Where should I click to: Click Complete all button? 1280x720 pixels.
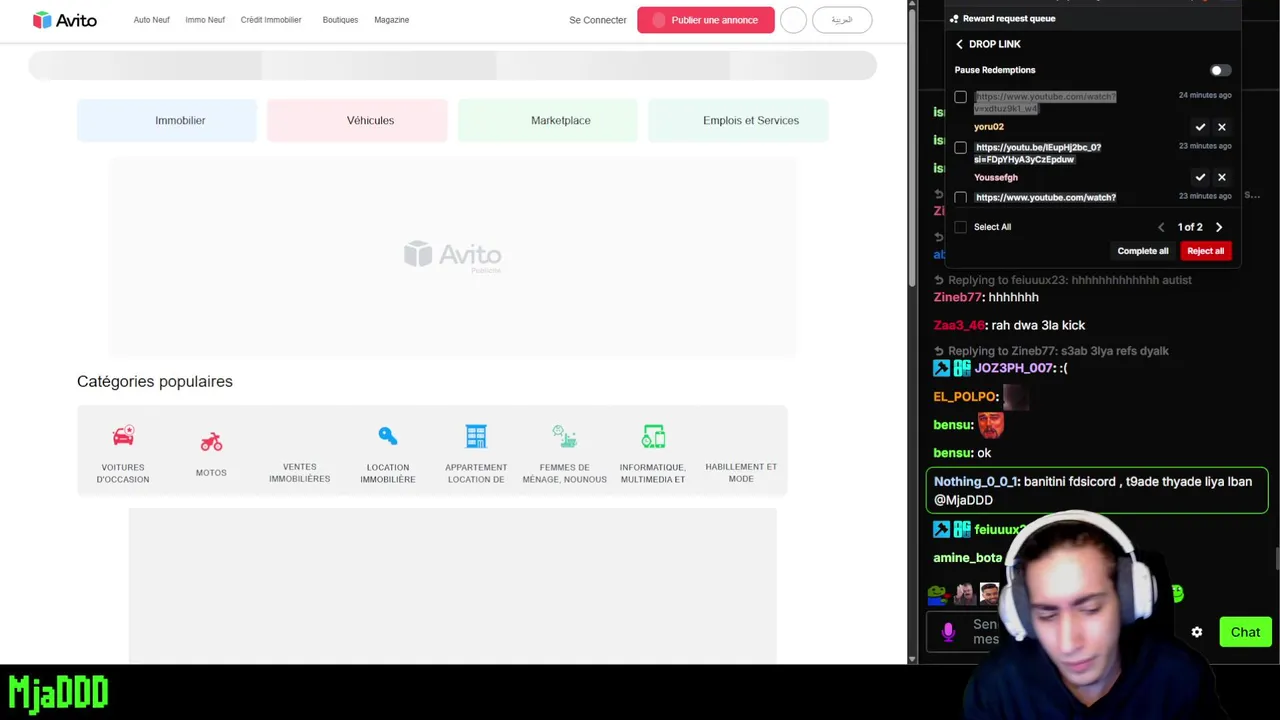[x=1143, y=251]
